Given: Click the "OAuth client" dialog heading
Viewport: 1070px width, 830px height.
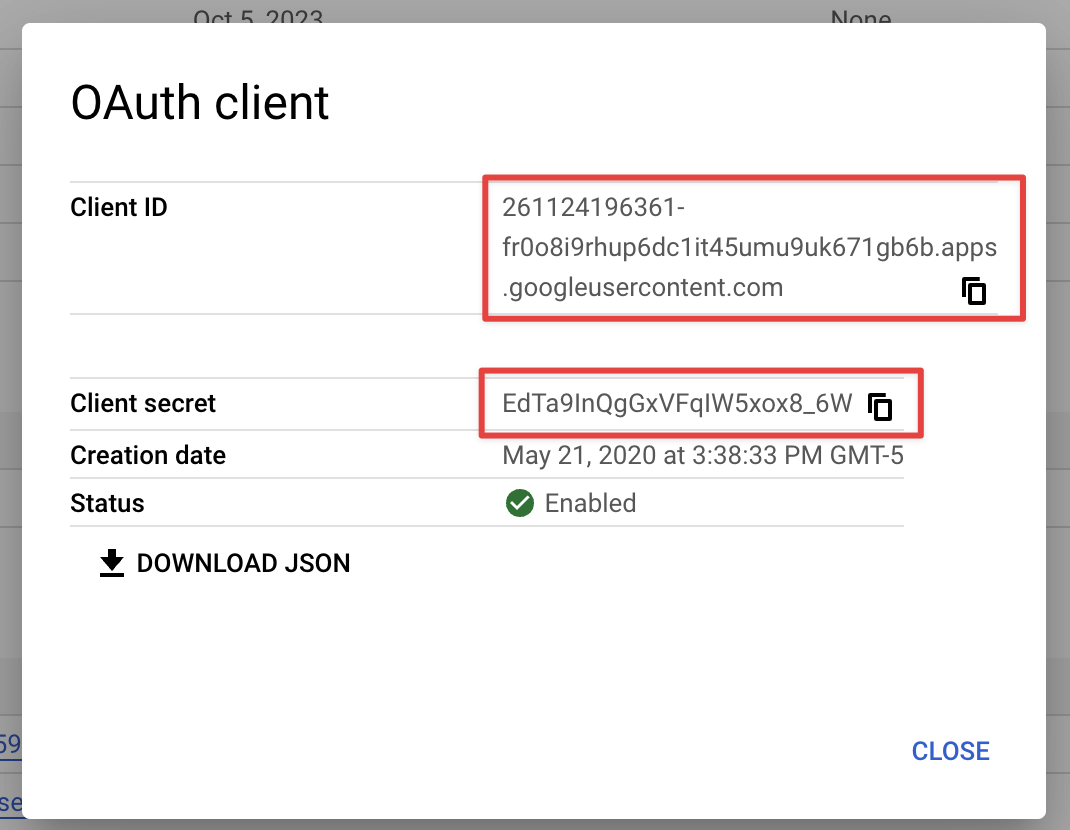Looking at the screenshot, I should click(199, 103).
